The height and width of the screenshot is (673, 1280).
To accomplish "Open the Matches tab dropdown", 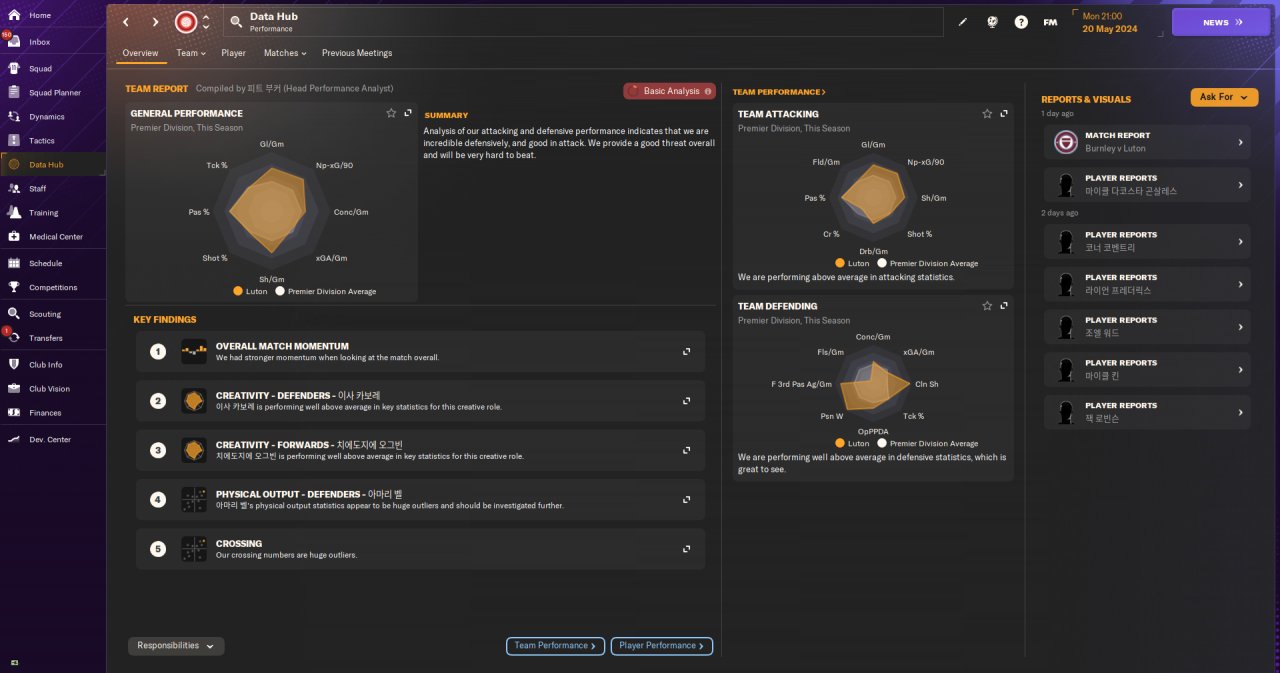I will tap(285, 53).
